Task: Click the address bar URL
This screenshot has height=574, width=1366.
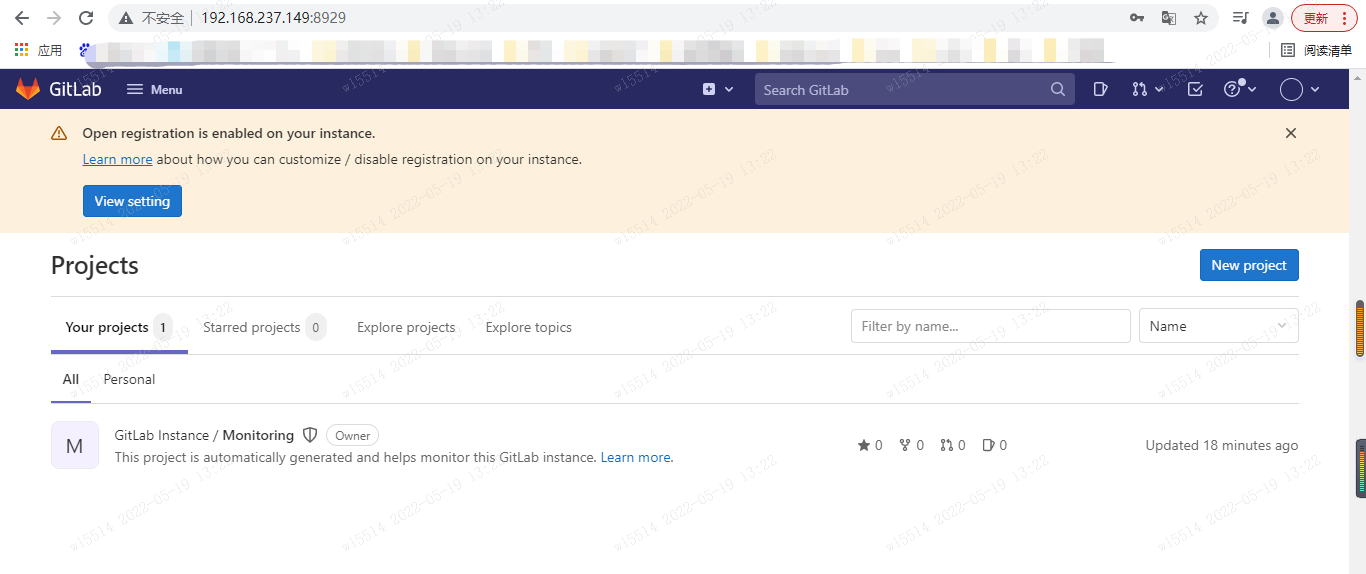Action: click(x=273, y=18)
